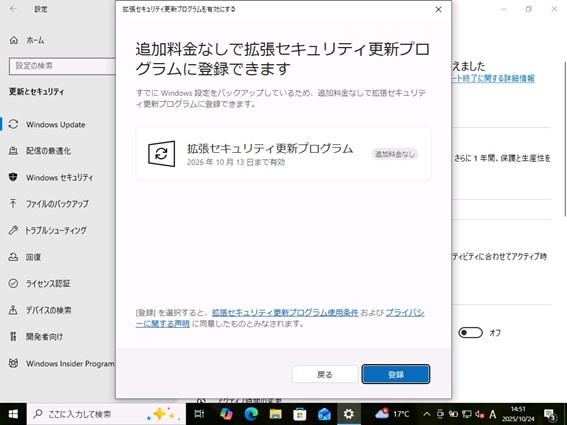Open Microsoft Edge from the taskbar
Image resolution: width=567 pixels, height=425 pixels.
[x=251, y=414]
